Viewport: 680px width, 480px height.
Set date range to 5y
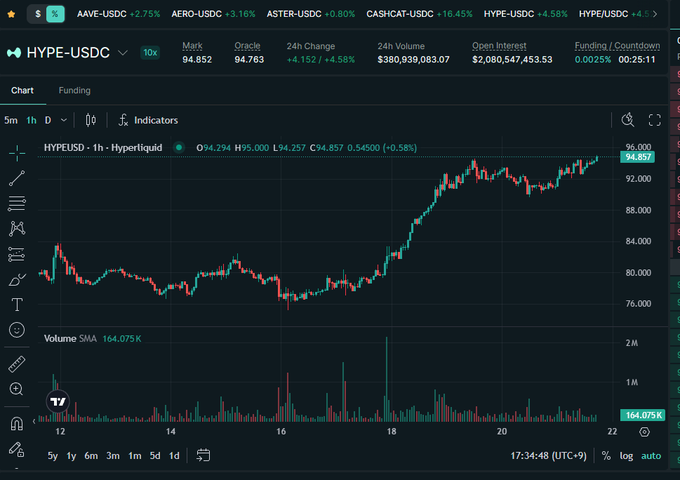click(x=52, y=456)
